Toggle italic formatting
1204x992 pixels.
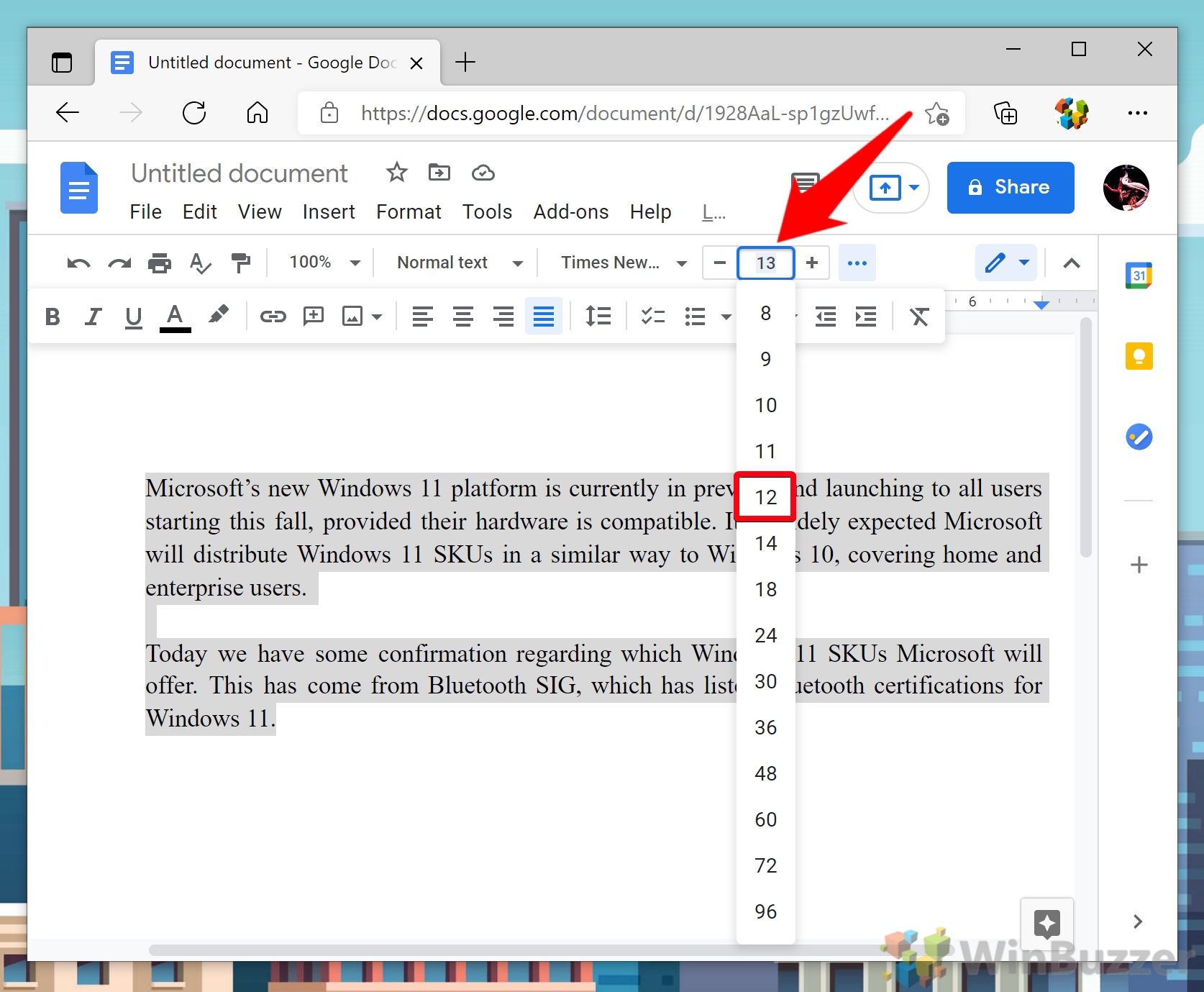(93, 317)
